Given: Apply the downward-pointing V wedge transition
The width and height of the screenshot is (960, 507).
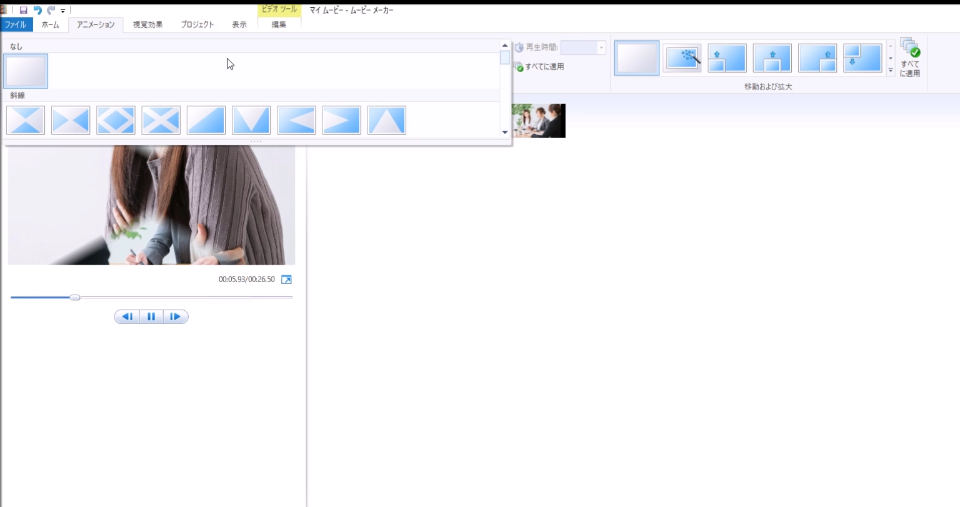Looking at the screenshot, I should click(251, 120).
